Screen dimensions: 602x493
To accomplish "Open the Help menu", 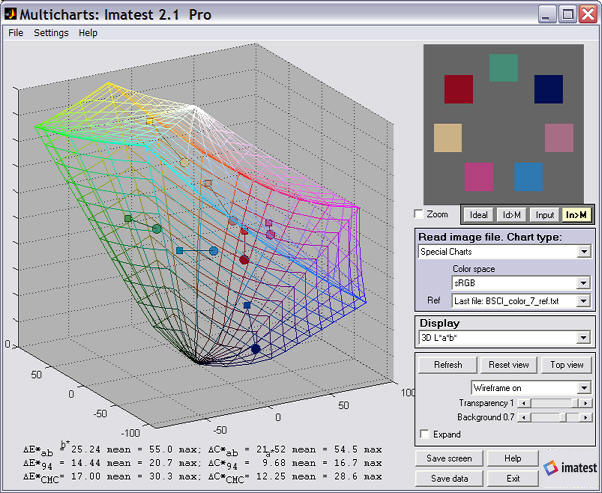I will [x=88, y=33].
